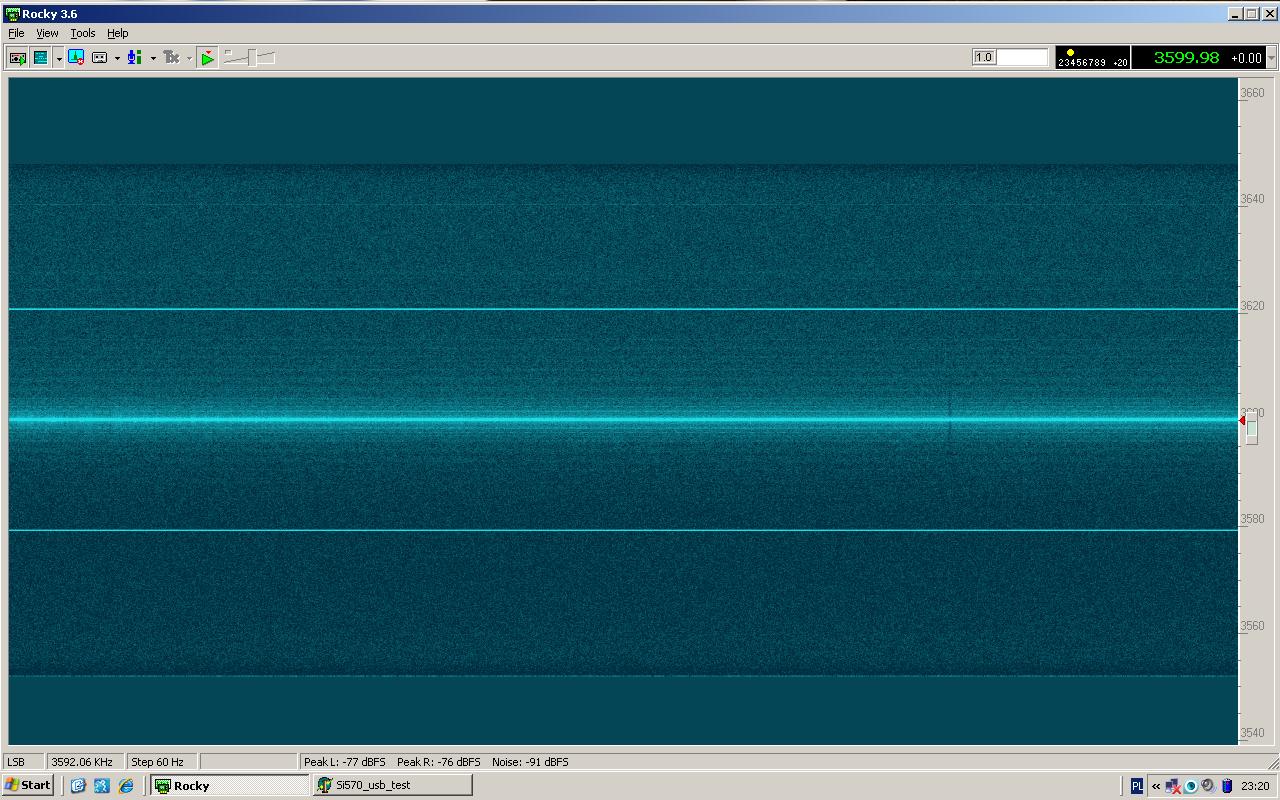Click the S-meter display
1280x800 pixels.
[x=1092, y=58]
